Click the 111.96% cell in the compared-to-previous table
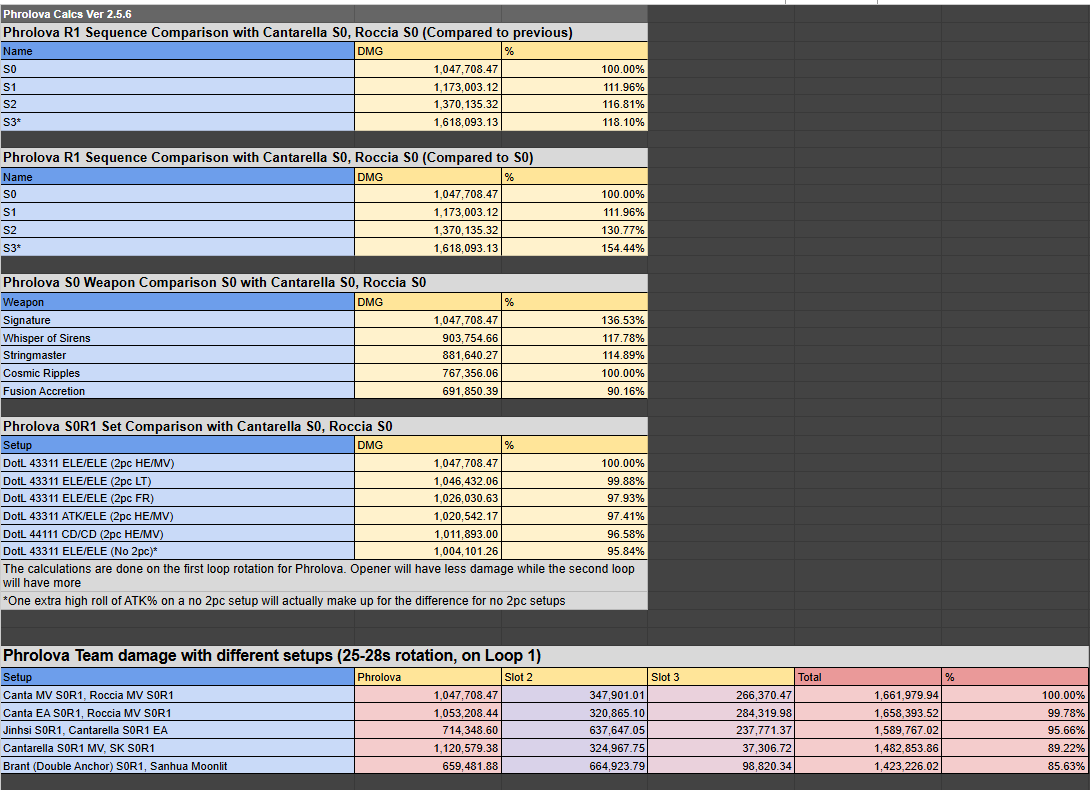 tap(575, 87)
